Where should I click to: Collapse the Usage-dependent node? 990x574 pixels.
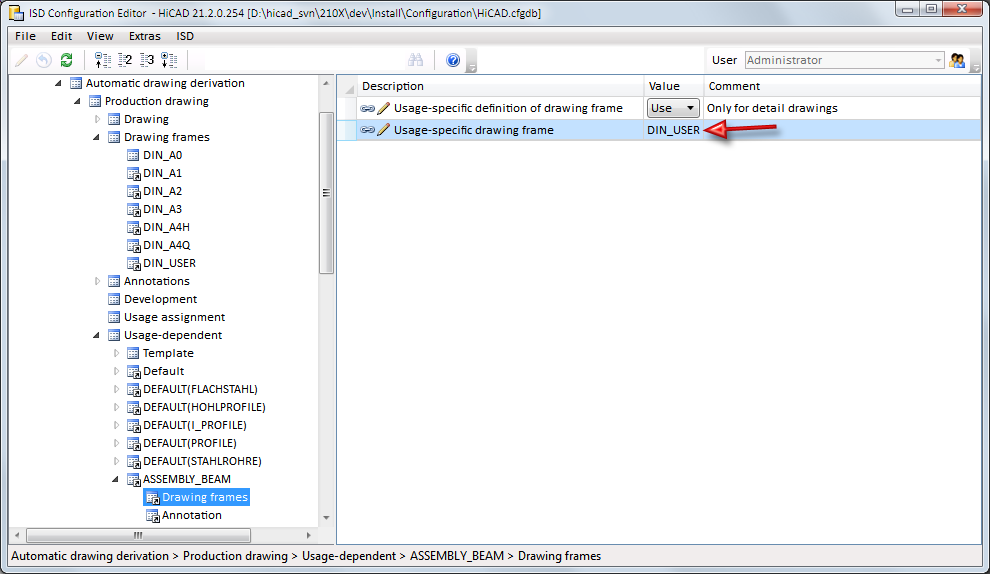coord(96,335)
